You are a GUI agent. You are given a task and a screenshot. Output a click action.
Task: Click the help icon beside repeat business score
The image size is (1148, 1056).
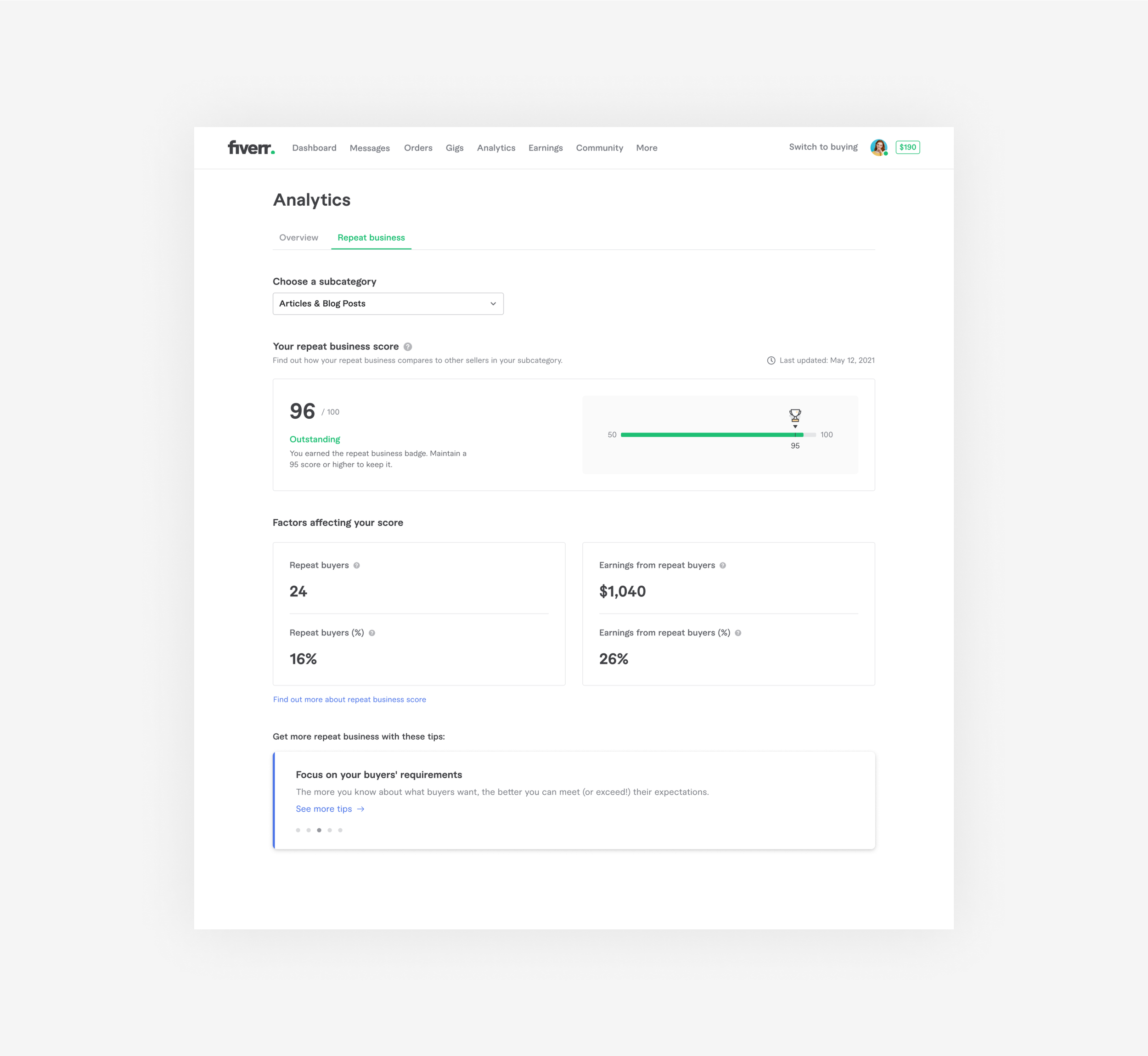coord(407,347)
